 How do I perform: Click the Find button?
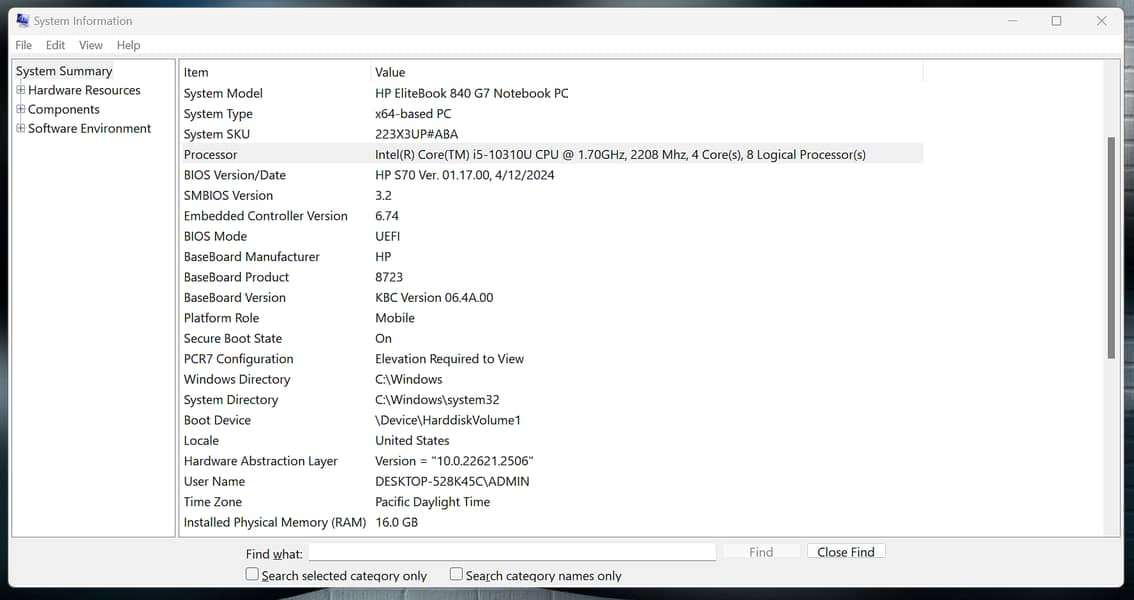click(x=761, y=552)
